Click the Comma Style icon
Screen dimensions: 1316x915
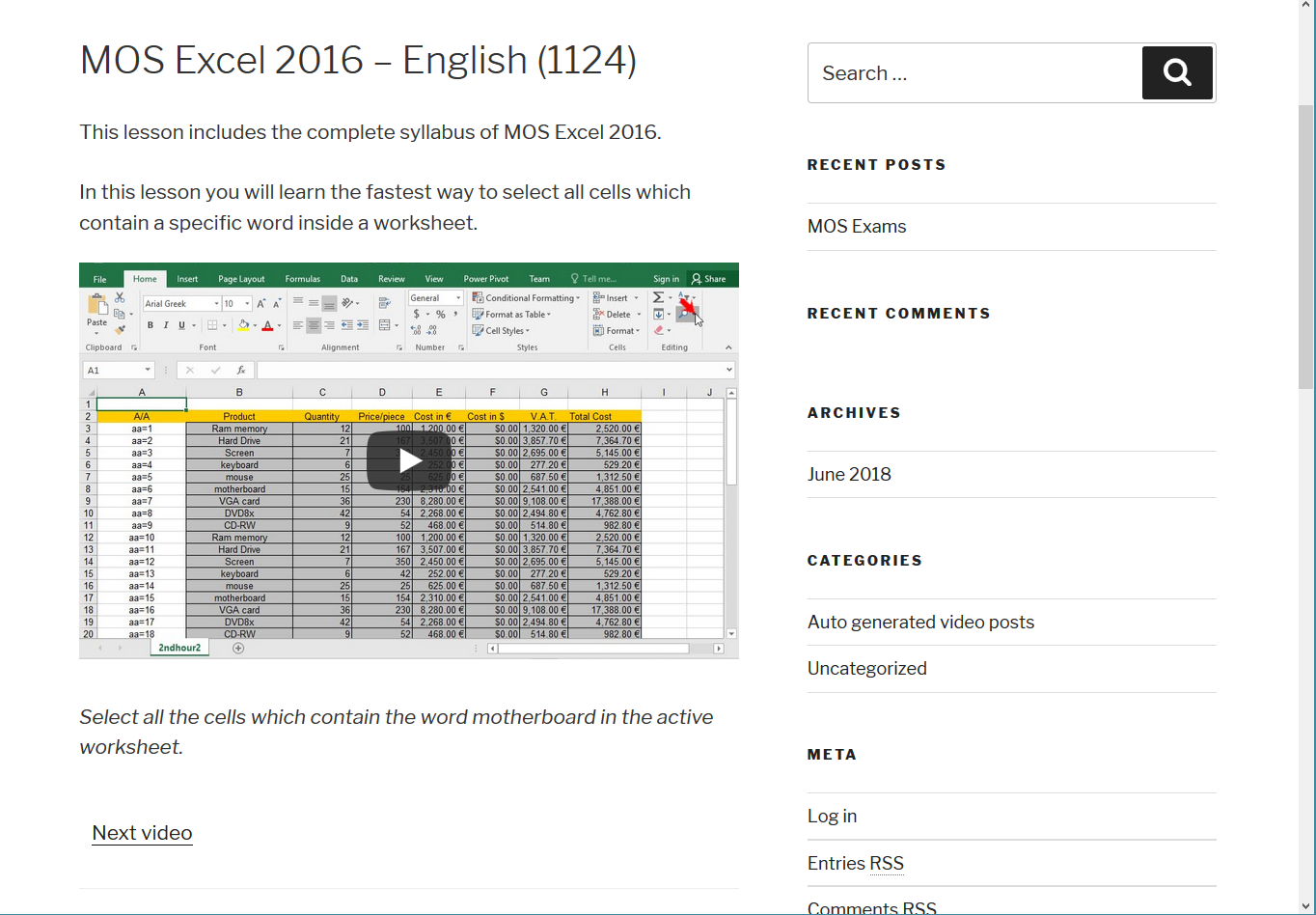click(x=455, y=314)
